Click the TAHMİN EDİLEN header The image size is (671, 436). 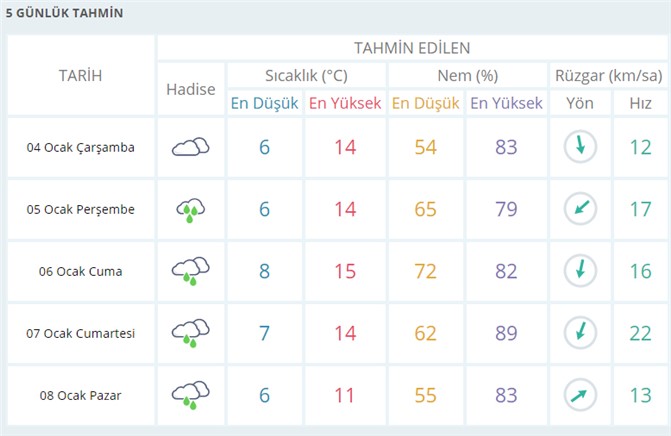click(411, 48)
